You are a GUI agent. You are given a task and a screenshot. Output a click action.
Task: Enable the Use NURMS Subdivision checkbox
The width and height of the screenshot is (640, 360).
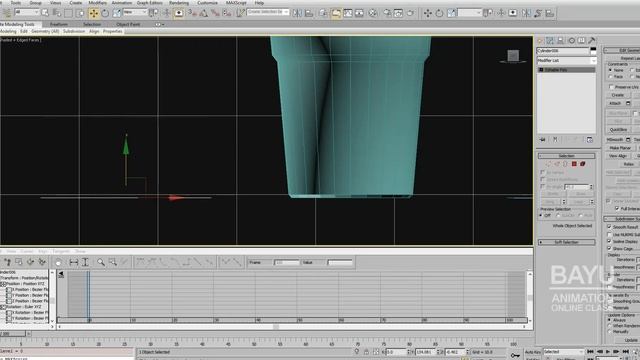click(609, 234)
